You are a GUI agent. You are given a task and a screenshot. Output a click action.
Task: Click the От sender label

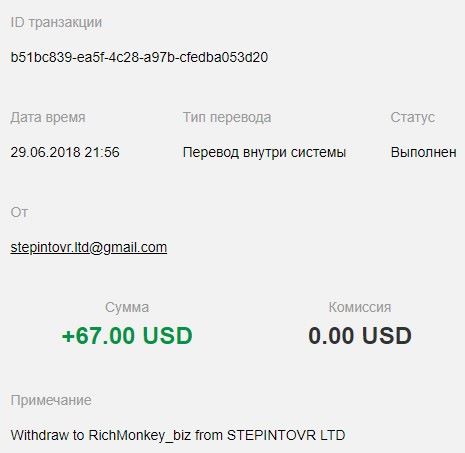click(x=19, y=212)
